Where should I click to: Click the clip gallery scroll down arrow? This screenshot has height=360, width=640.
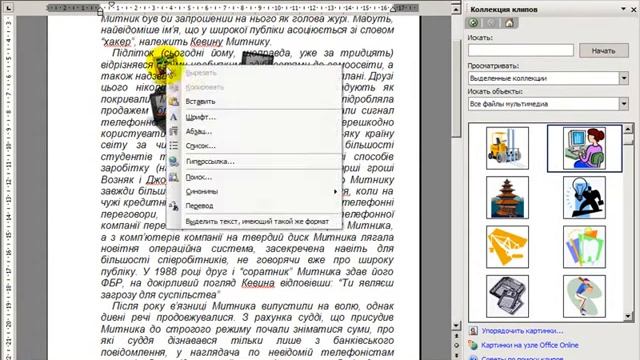point(628,317)
